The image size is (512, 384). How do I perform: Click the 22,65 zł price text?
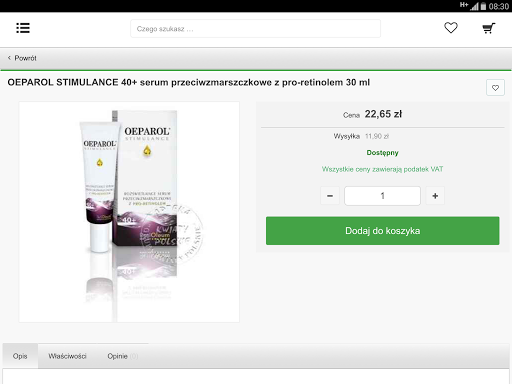[383, 114]
